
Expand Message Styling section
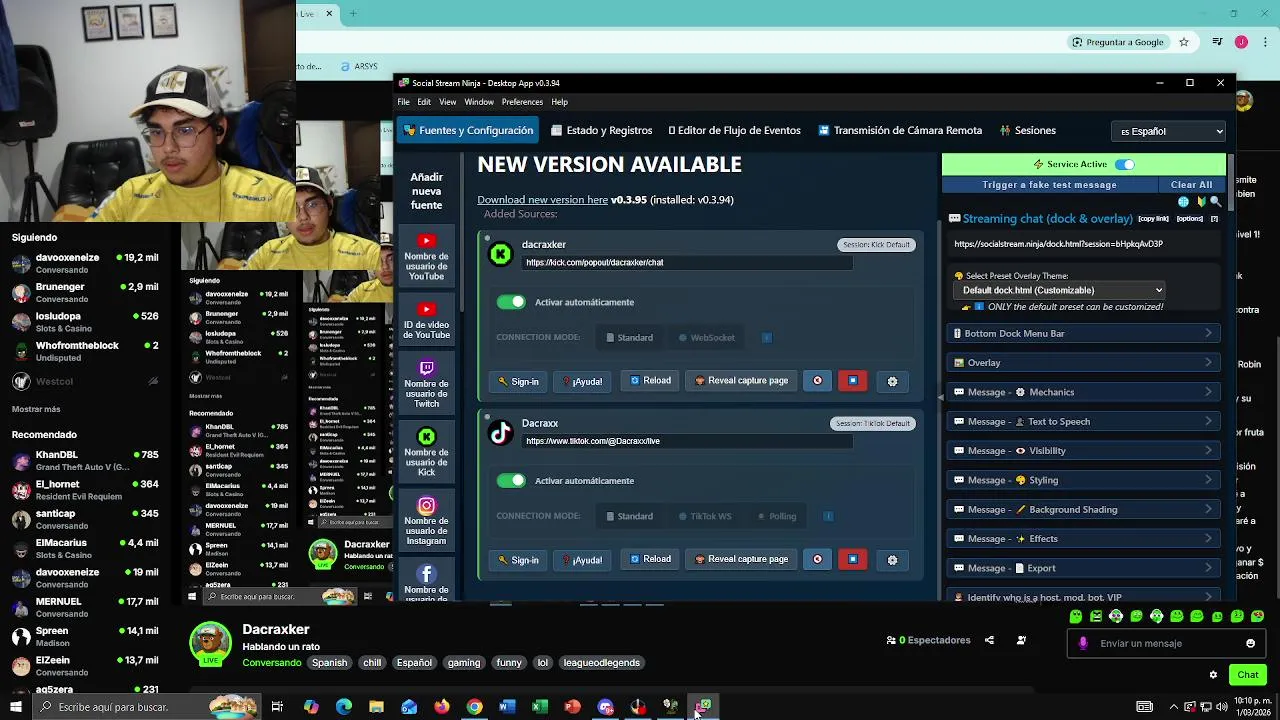(1083, 480)
